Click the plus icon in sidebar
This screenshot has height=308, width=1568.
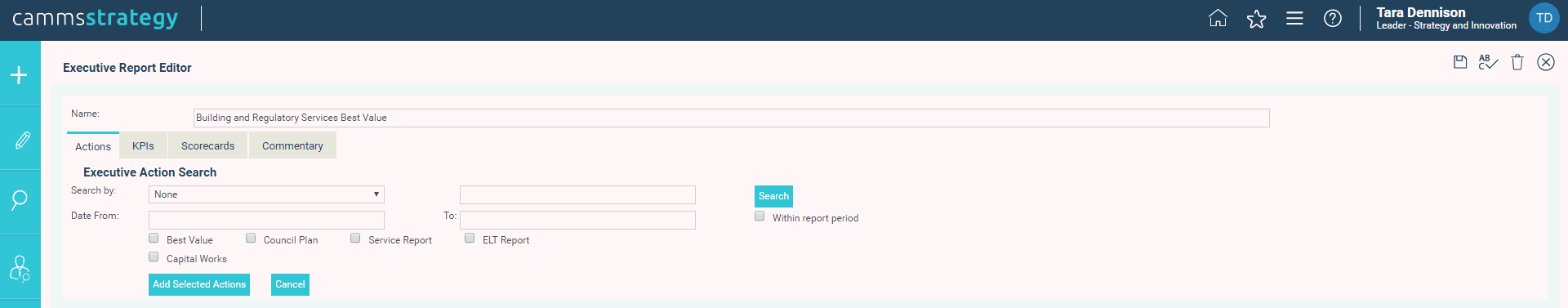point(20,75)
